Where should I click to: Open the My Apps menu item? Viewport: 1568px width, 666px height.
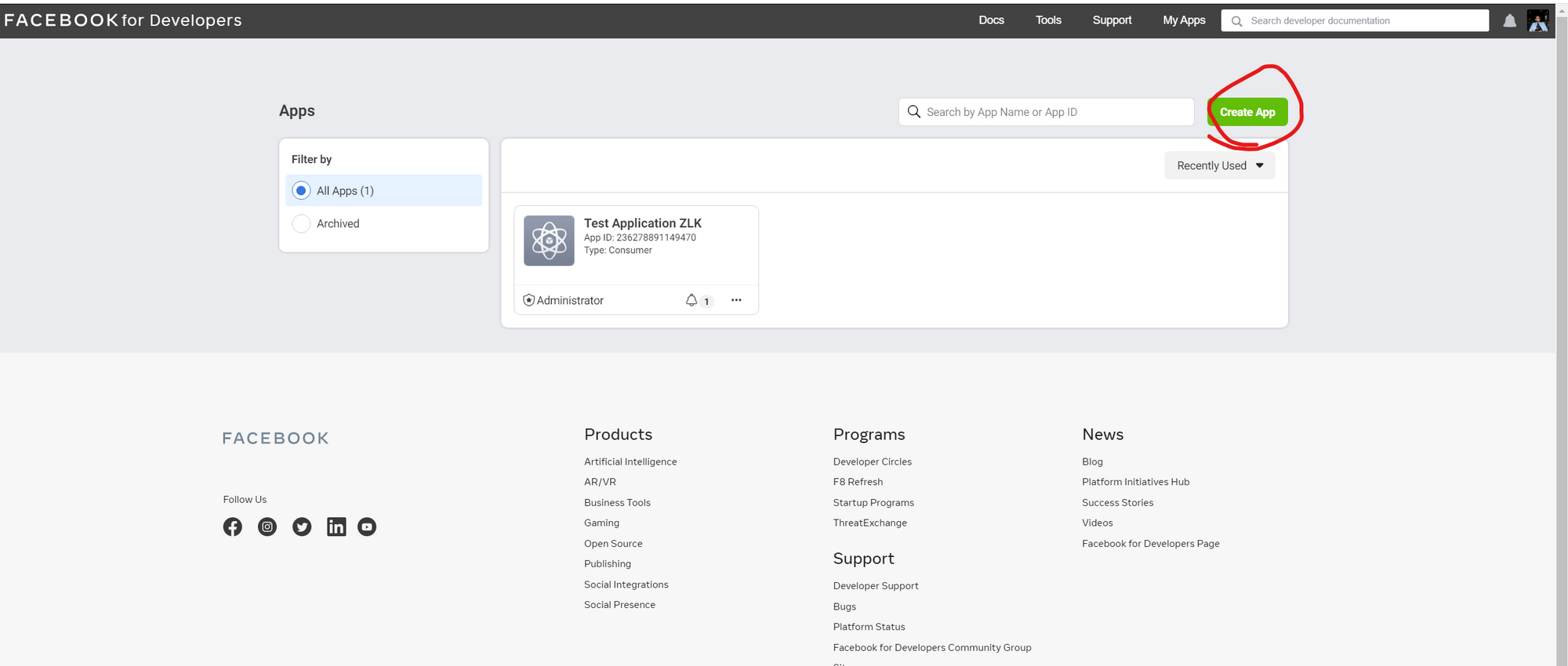[x=1184, y=20]
